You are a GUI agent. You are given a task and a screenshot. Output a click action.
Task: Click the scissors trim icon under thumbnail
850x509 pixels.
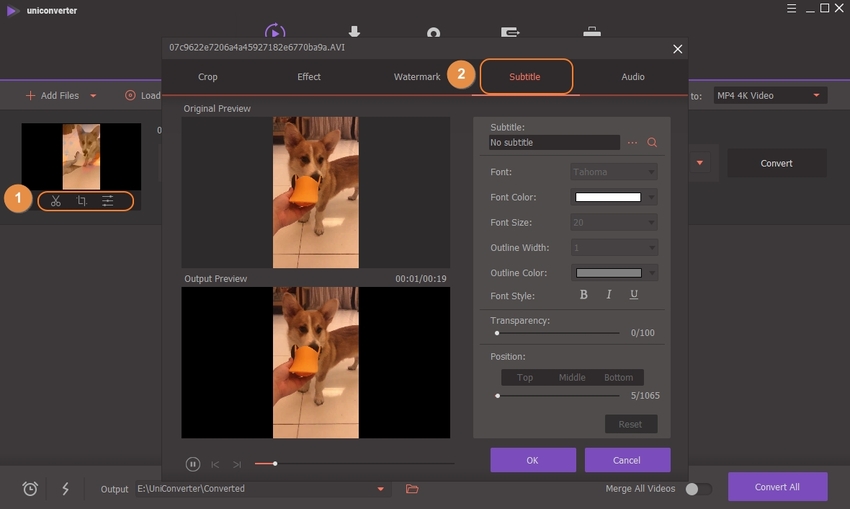tap(56, 201)
